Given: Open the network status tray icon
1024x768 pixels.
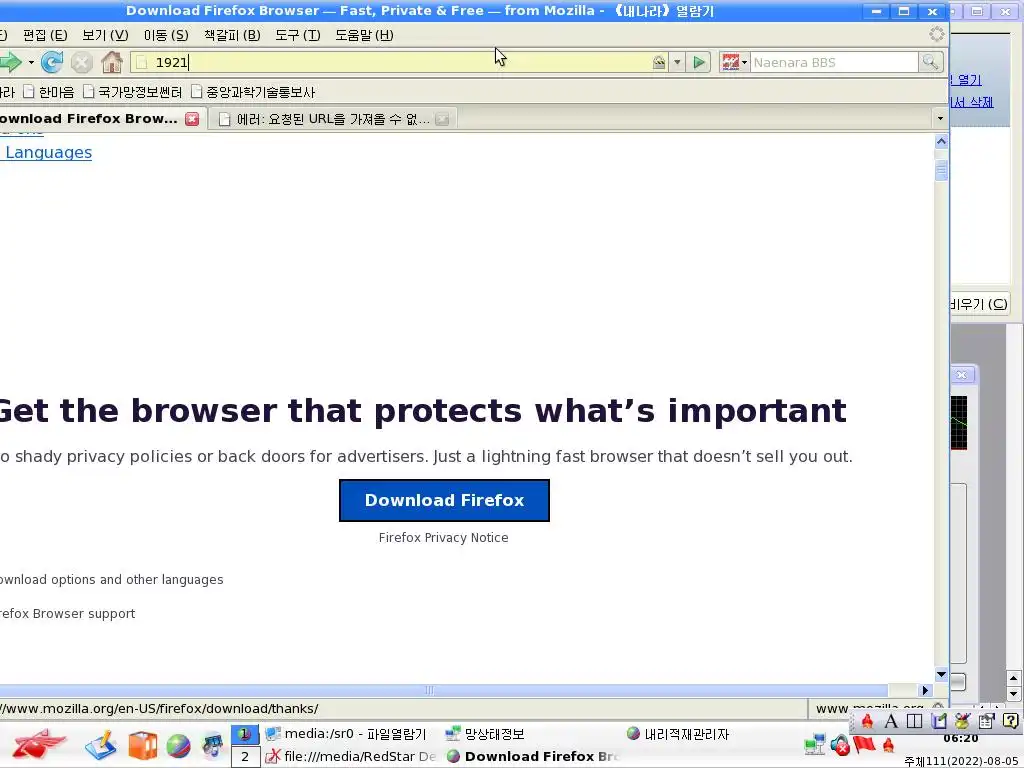Looking at the screenshot, I should tap(814, 744).
